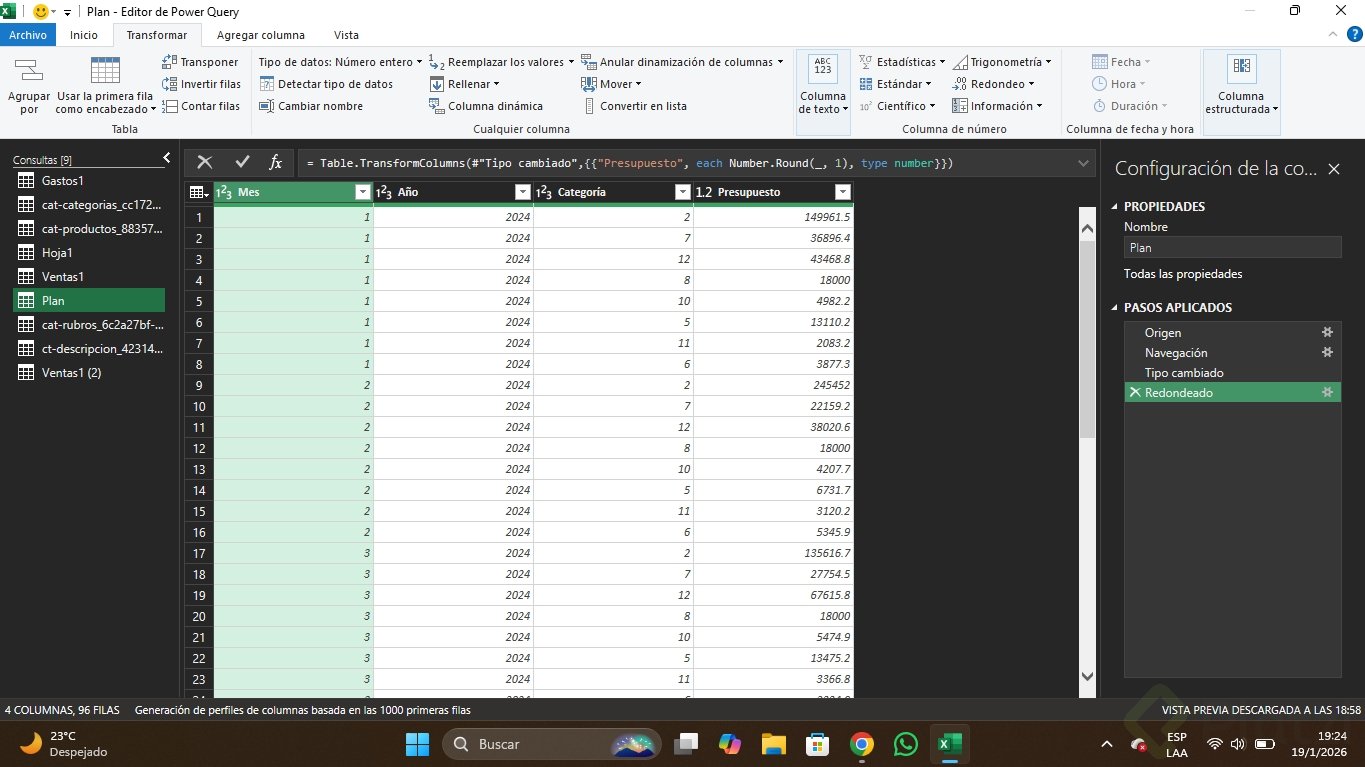The height and width of the screenshot is (767, 1365).
Task: Open gear settings for Origen step
Action: (x=1327, y=333)
